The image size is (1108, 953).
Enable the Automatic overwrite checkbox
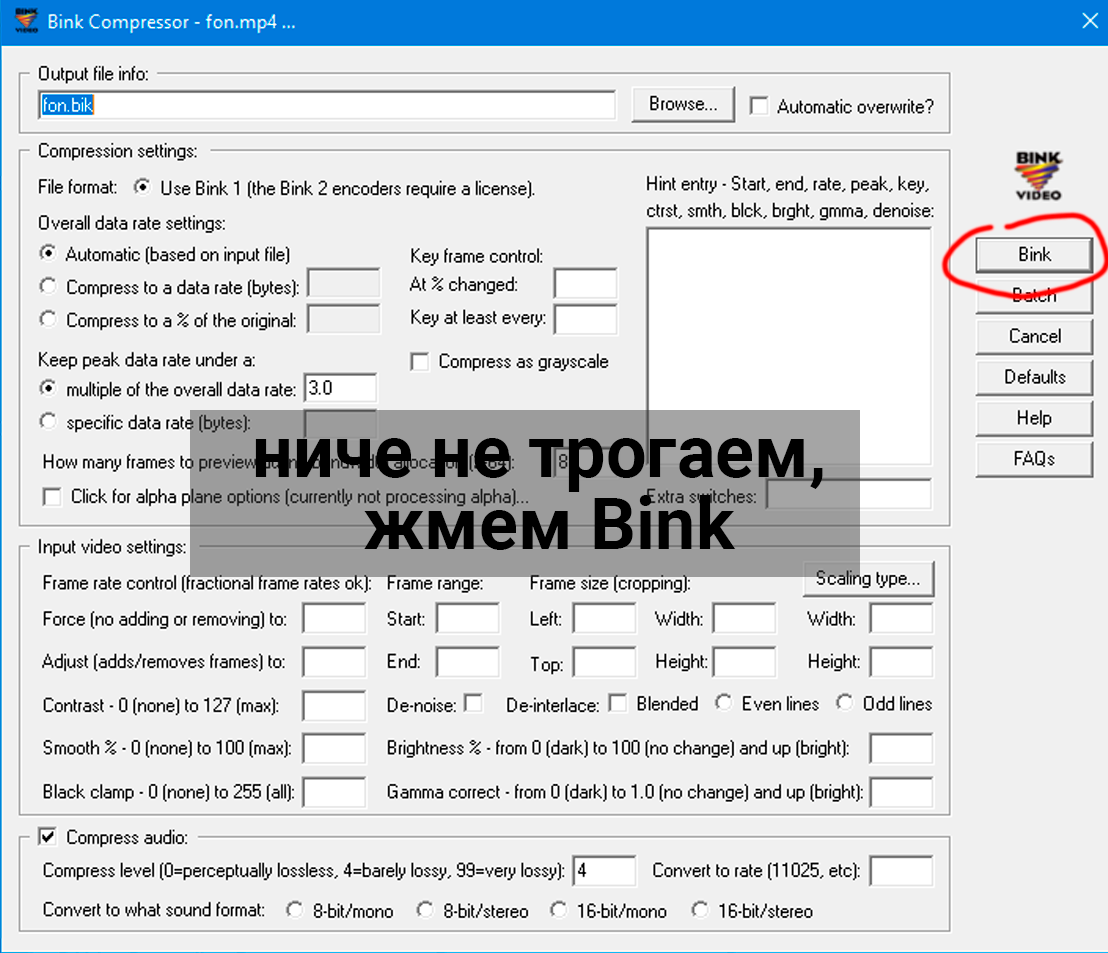point(759,106)
